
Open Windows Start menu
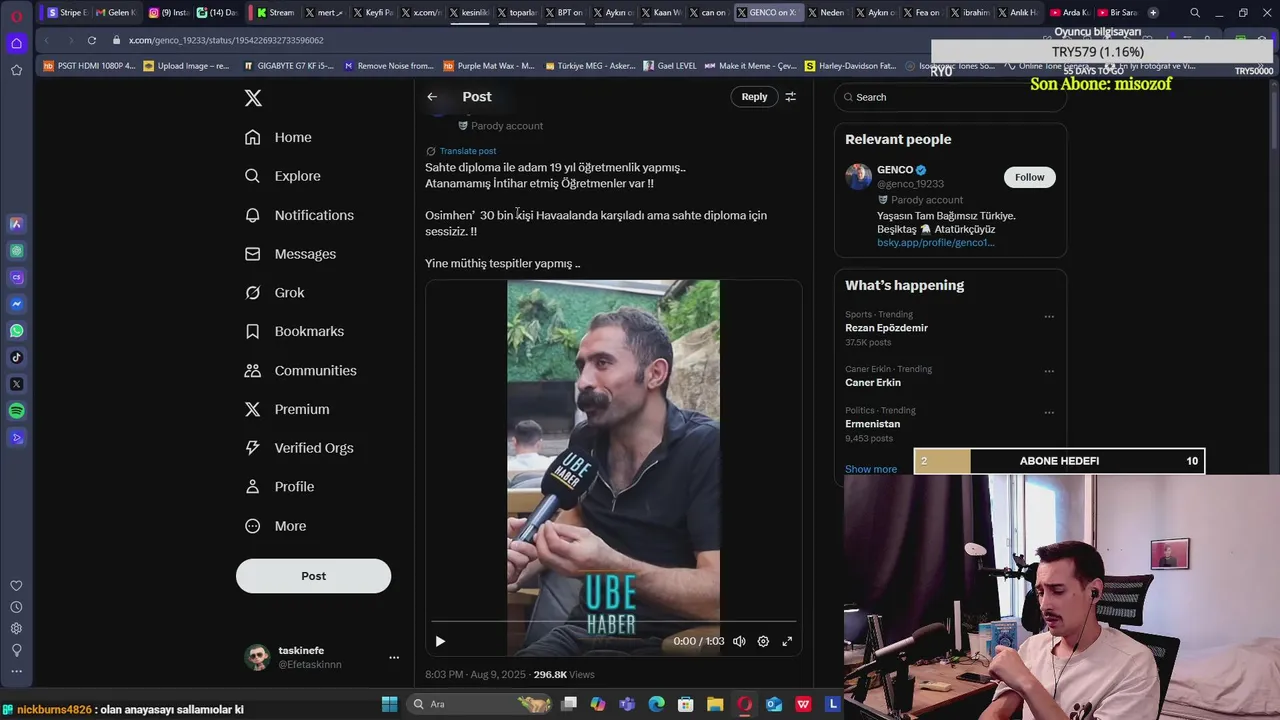[x=390, y=704]
